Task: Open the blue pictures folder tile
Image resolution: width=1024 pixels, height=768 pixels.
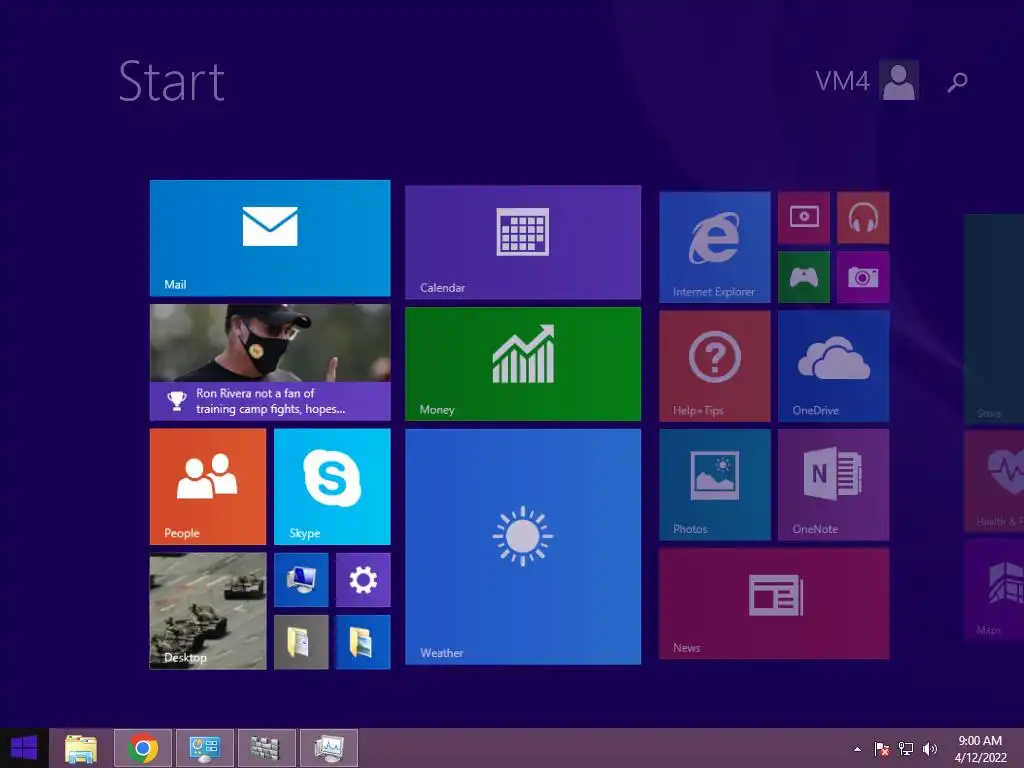Action: click(363, 642)
